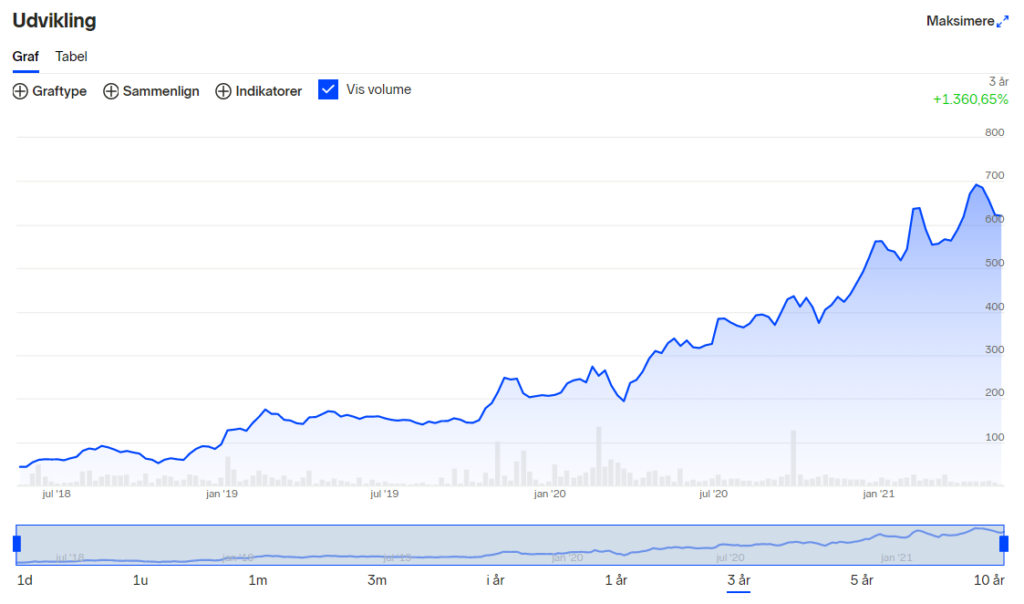Image resolution: width=1024 pixels, height=604 pixels.
Task: Open the Sammenlign plus icon
Action: pyautogui.click(x=111, y=91)
